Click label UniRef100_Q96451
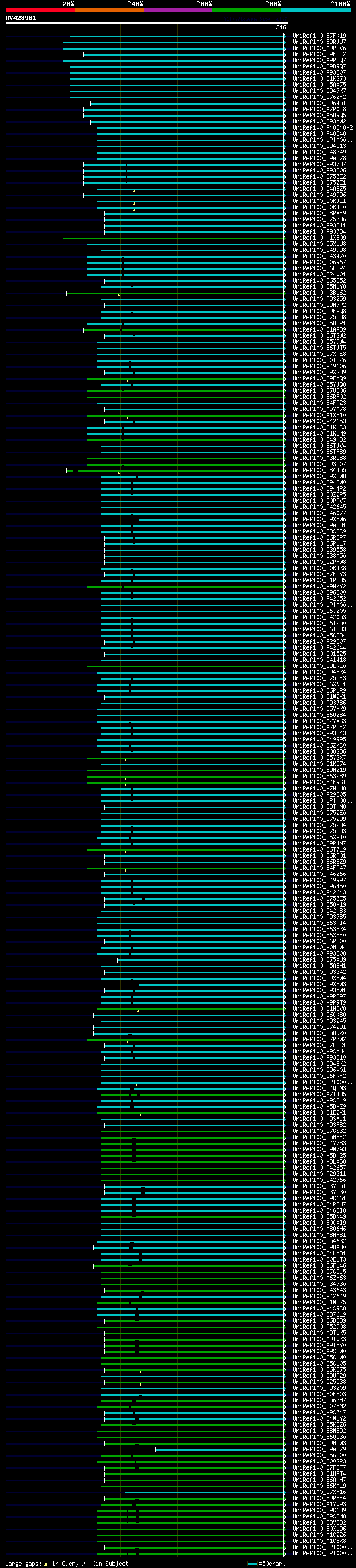The image size is (356, 1568). click(x=319, y=103)
